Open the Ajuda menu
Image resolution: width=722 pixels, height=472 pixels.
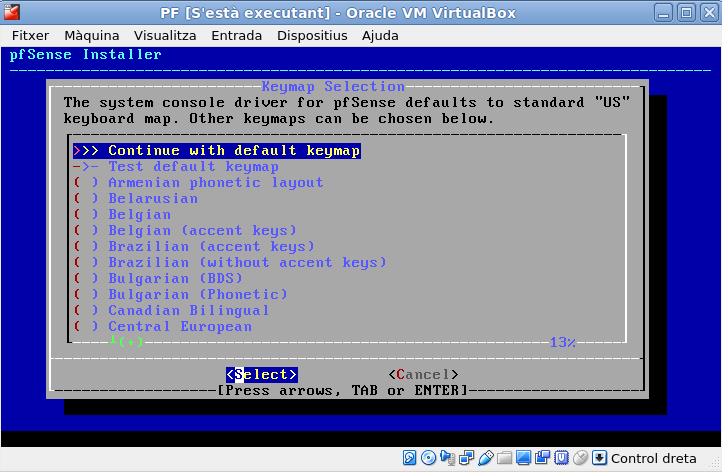click(380, 35)
